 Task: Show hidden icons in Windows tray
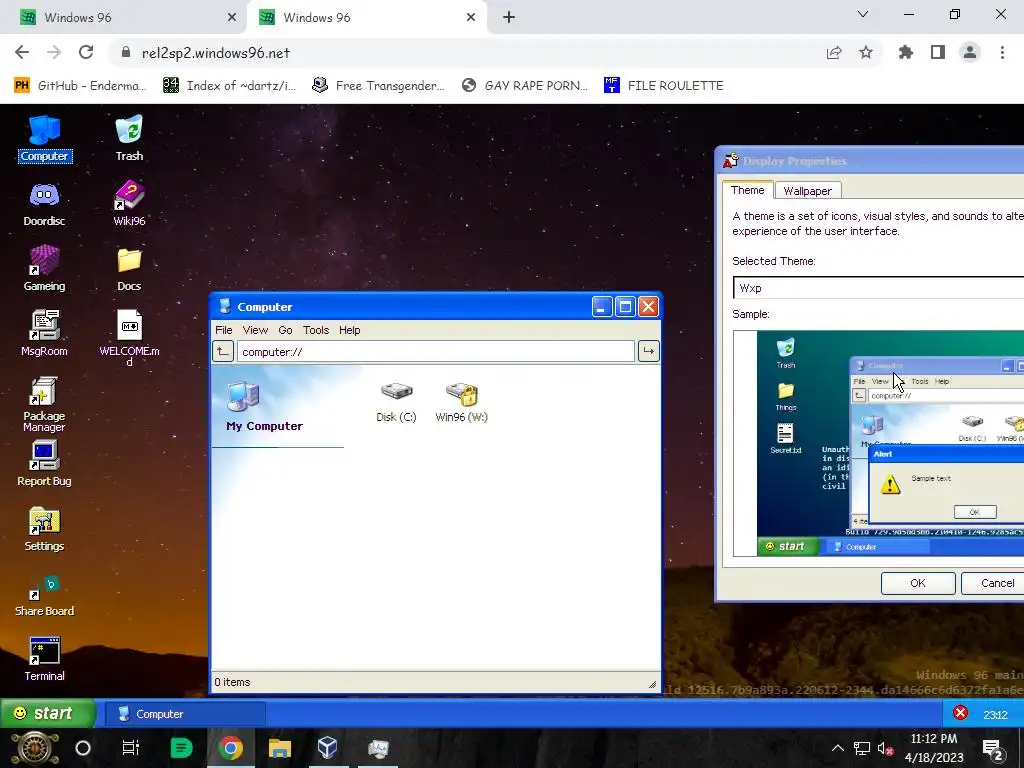[x=837, y=748]
